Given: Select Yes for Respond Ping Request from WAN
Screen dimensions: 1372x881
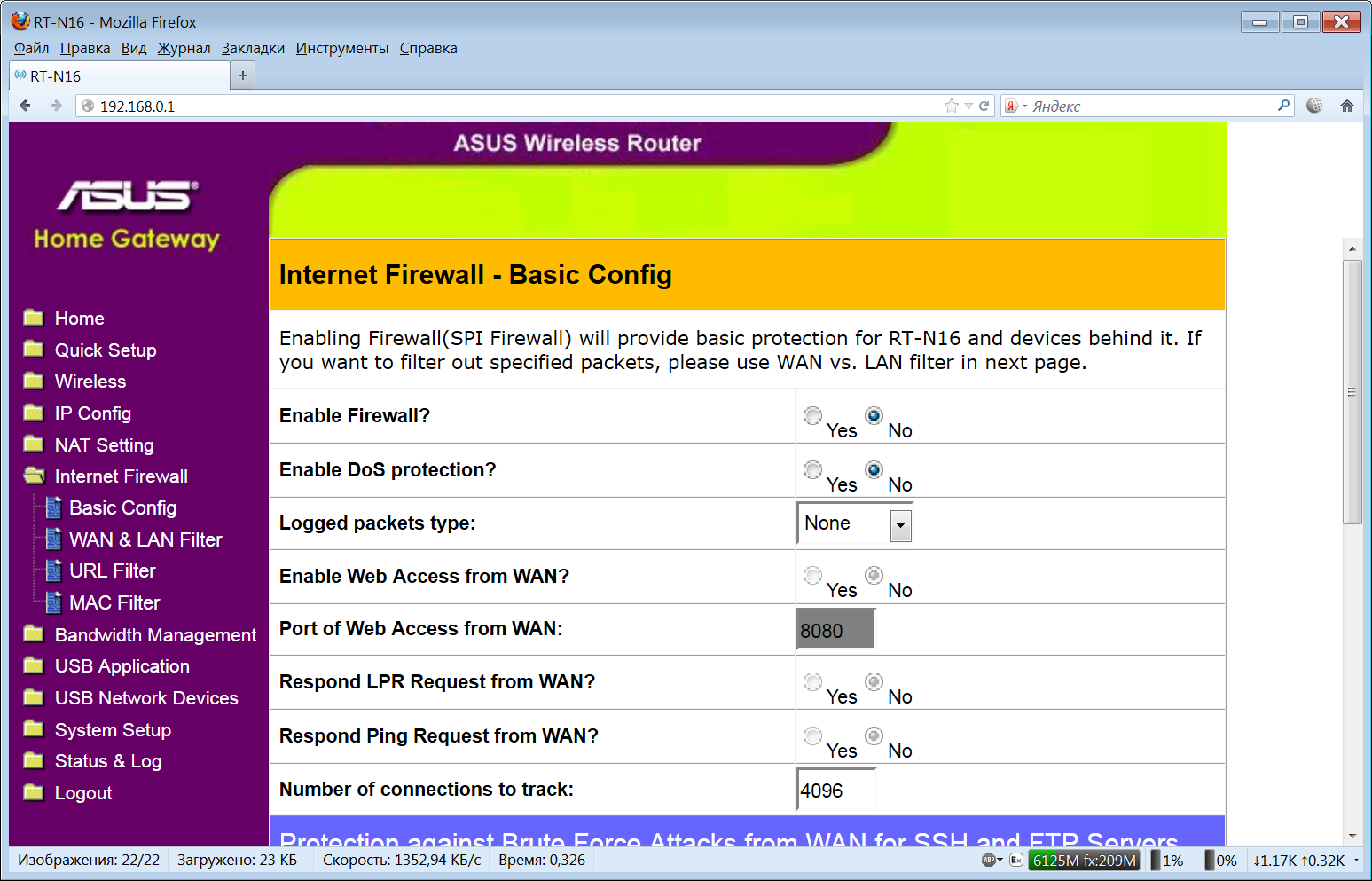Looking at the screenshot, I should pyautogui.click(x=812, y=735).
